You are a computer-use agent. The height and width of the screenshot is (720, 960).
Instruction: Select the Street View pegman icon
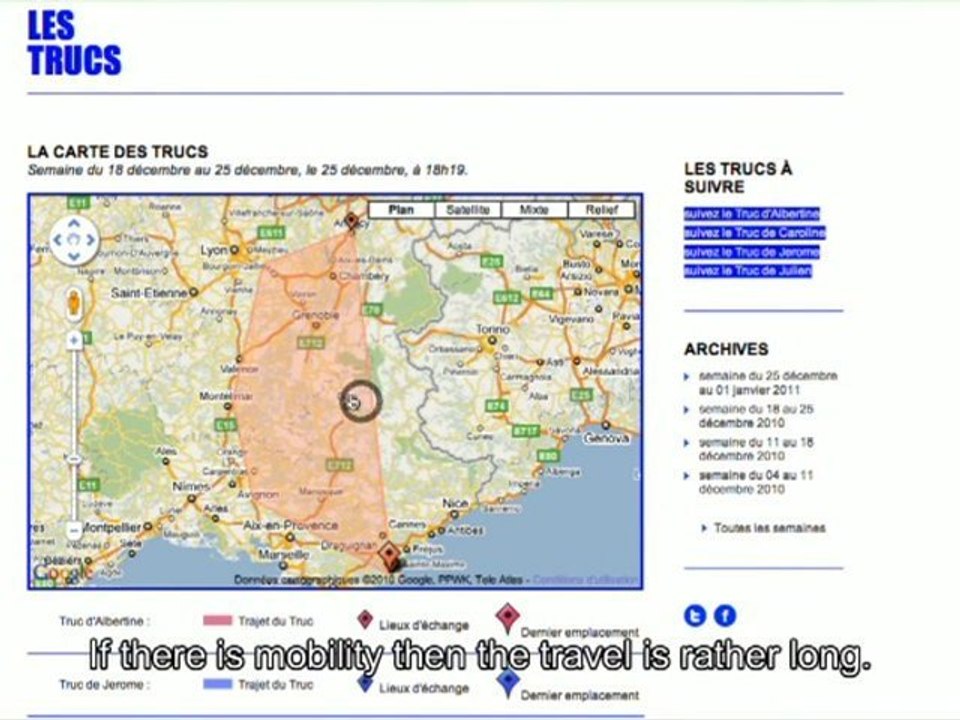[x=74, y=304]
